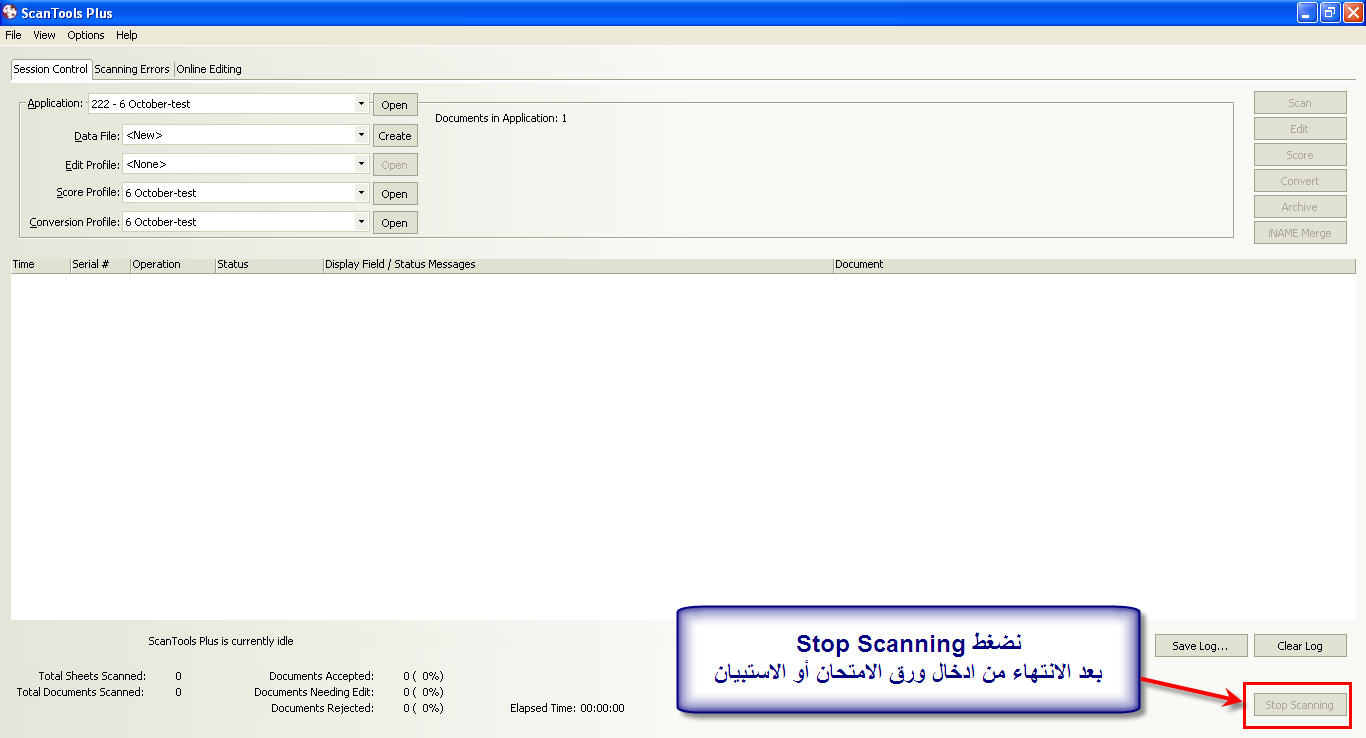Expand the Edit Profile dropdown arrow
The image size is (1366, 738).
[x=361, y=164]
